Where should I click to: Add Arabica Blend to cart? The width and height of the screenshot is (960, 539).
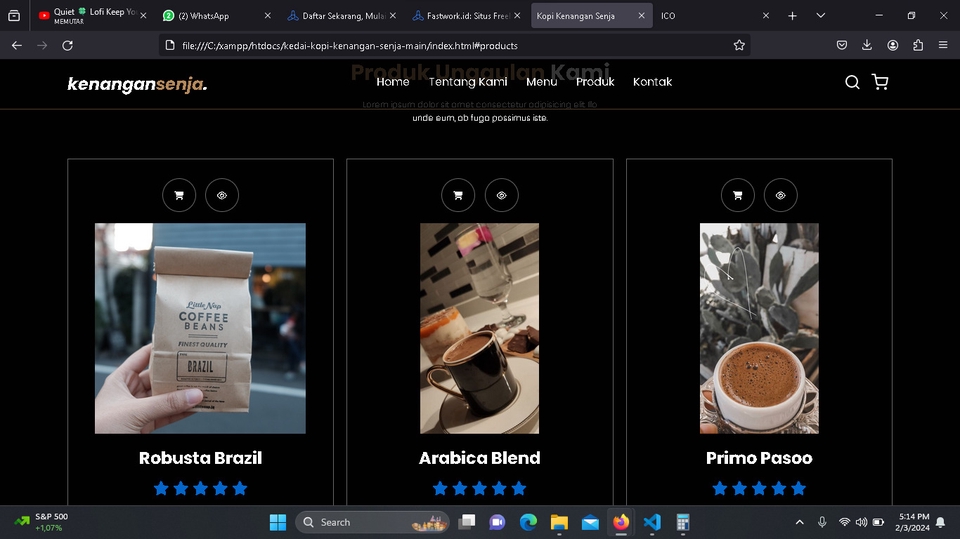click(458, 195)
